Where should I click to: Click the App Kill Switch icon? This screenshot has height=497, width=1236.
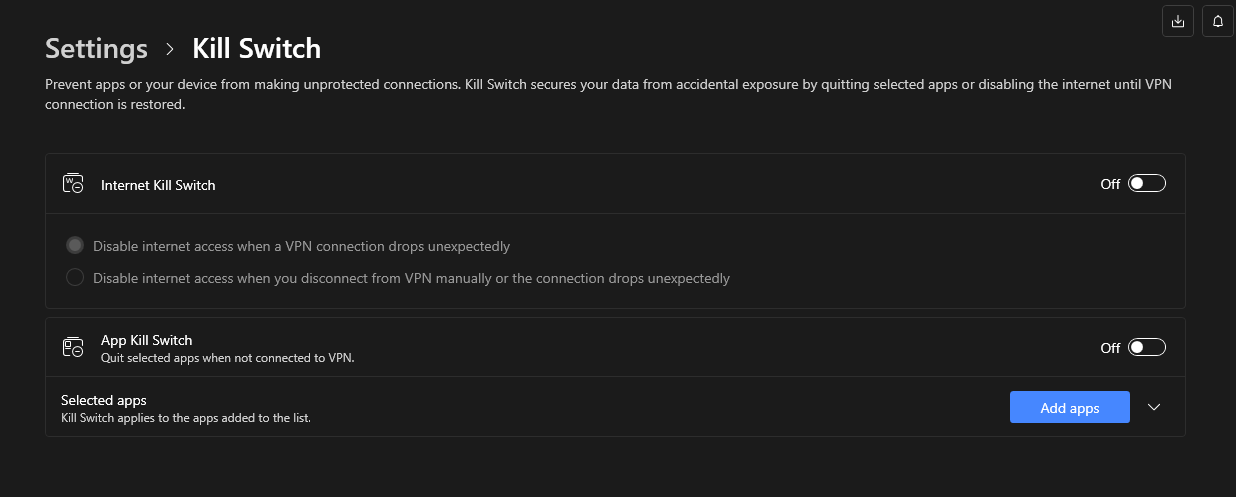point(73,347)
